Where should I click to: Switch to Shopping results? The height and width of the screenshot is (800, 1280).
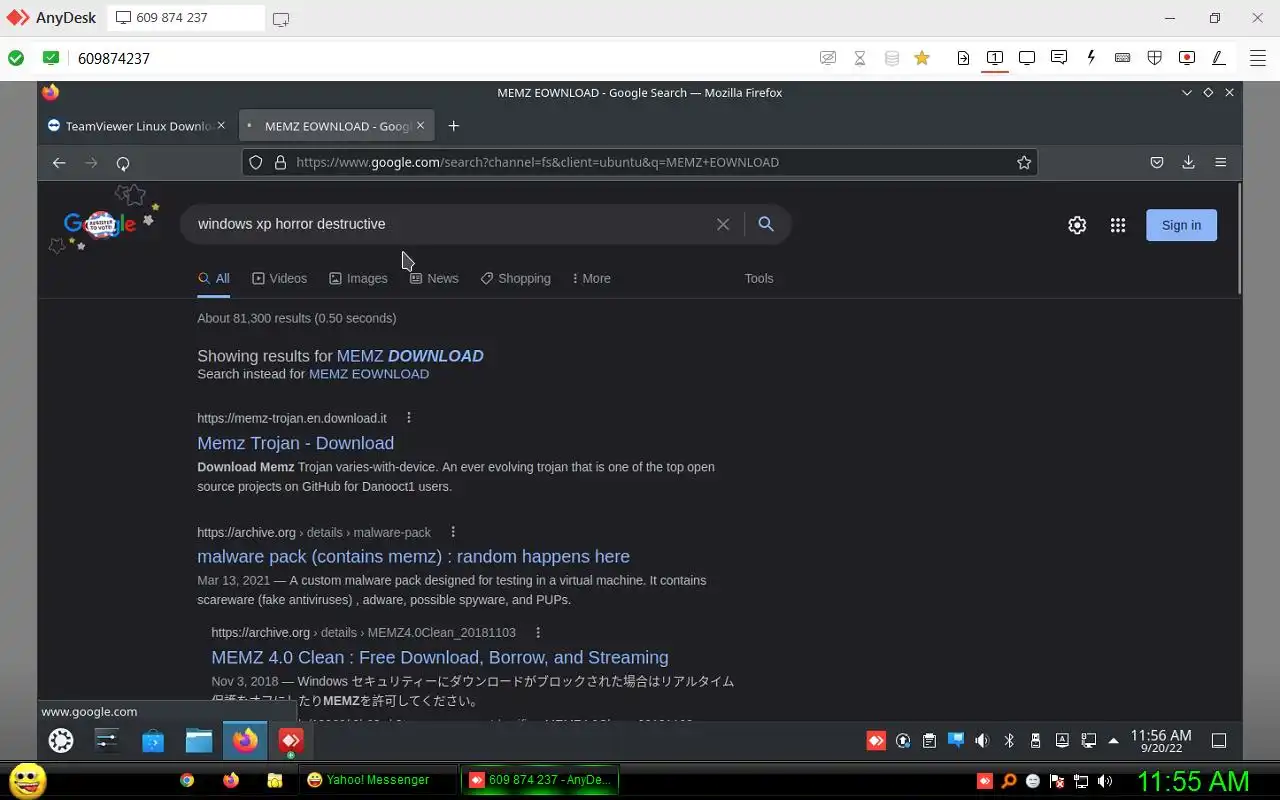pyautogui.click(x=515, y=278)
